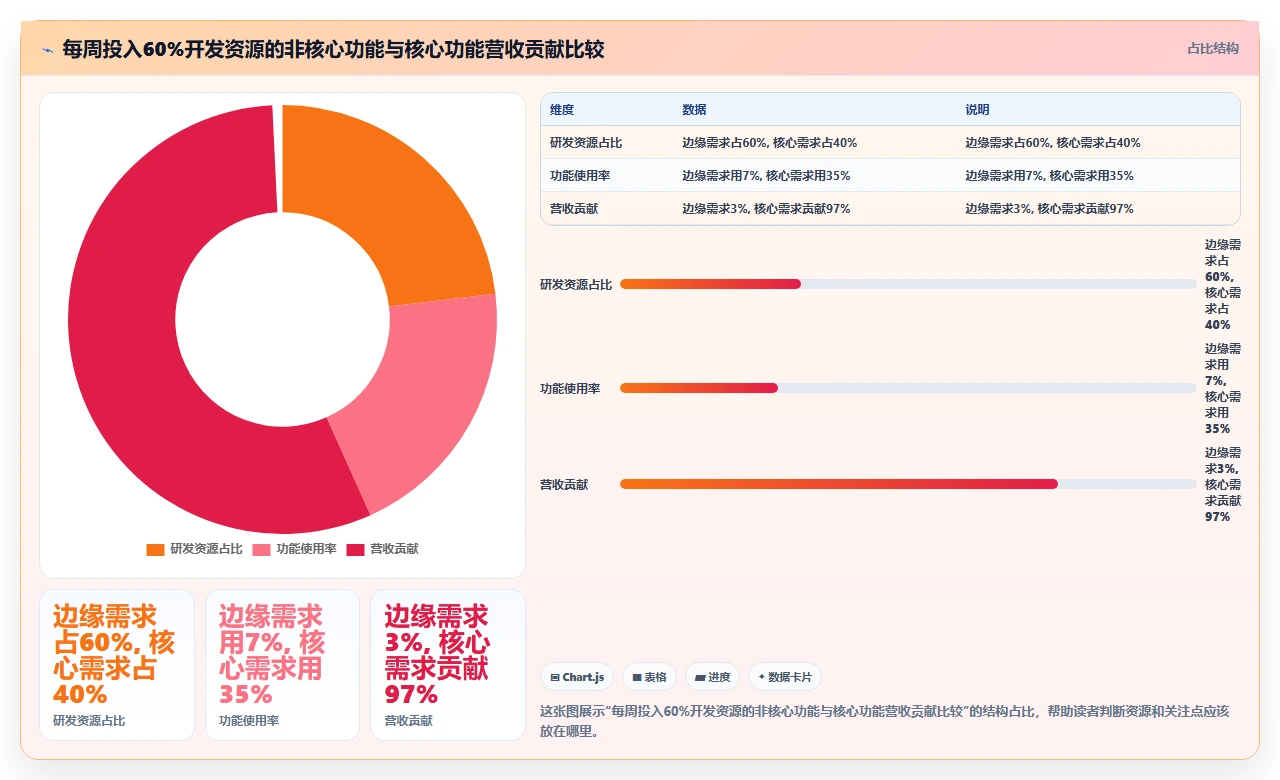This screenshot has height=780, width=1280.
Task: Open the crimson 营收贡献 data card
Action: point(447,665)
